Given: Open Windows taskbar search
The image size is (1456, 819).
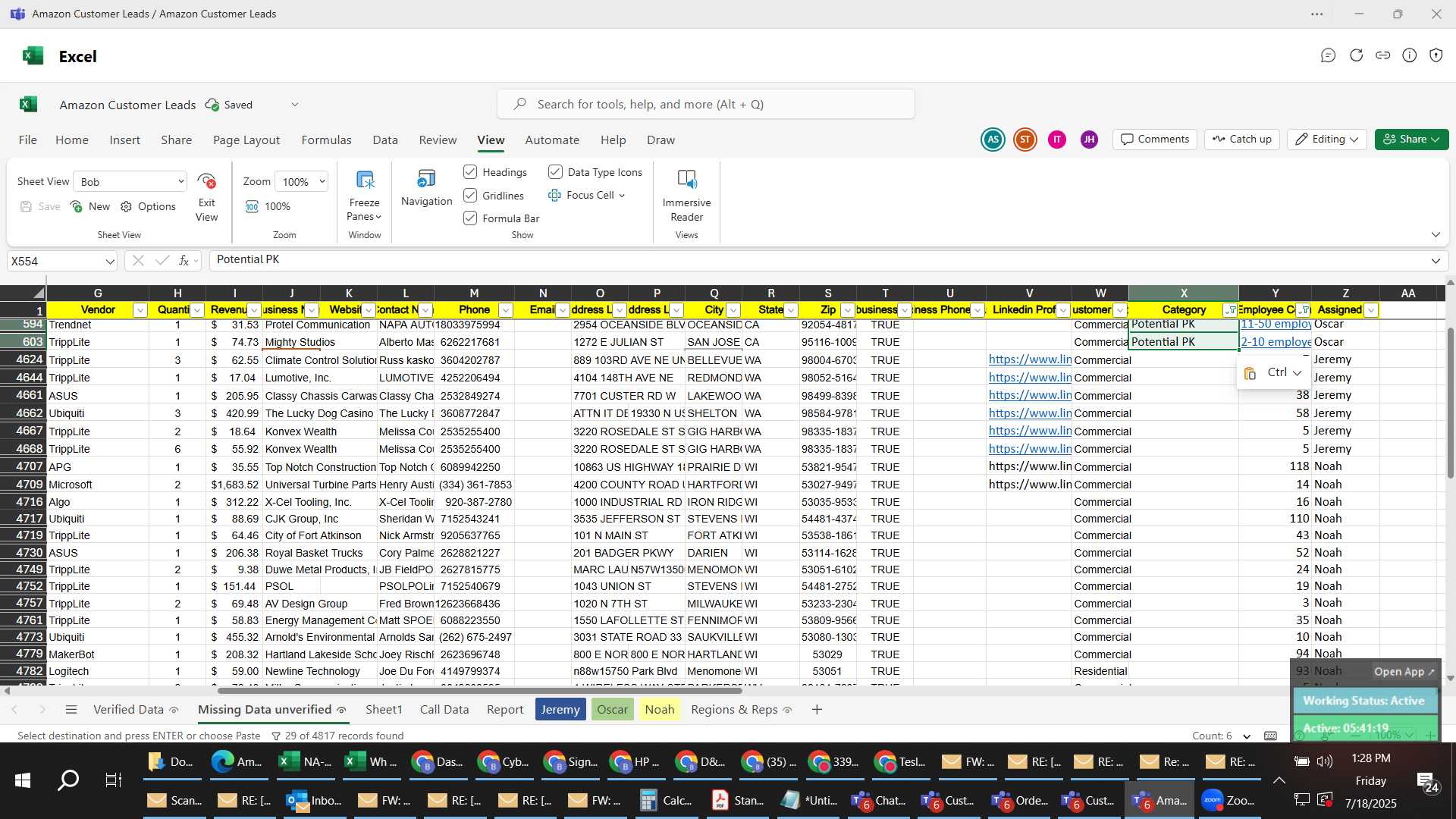Looking at the screenshot, I should (68, 780).
